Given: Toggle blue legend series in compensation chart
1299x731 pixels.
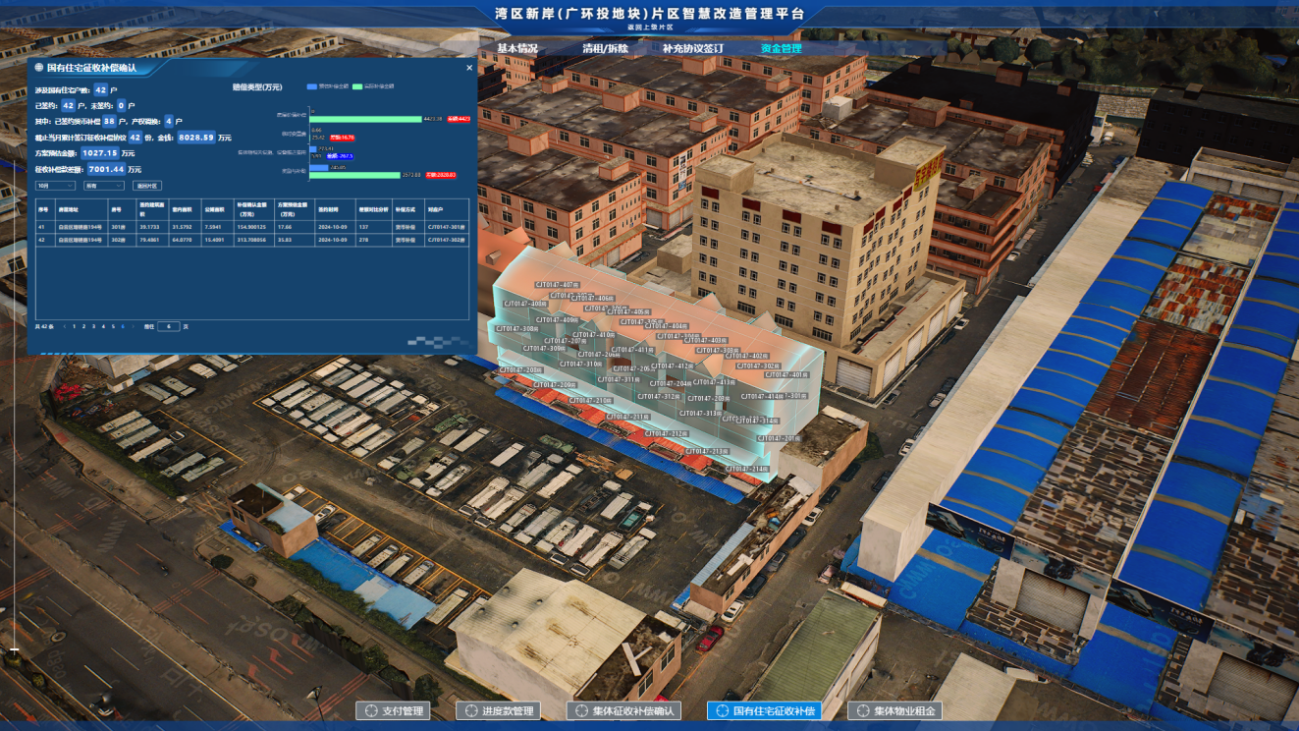Looking at the screenshot, I should (x=312, y=87).
